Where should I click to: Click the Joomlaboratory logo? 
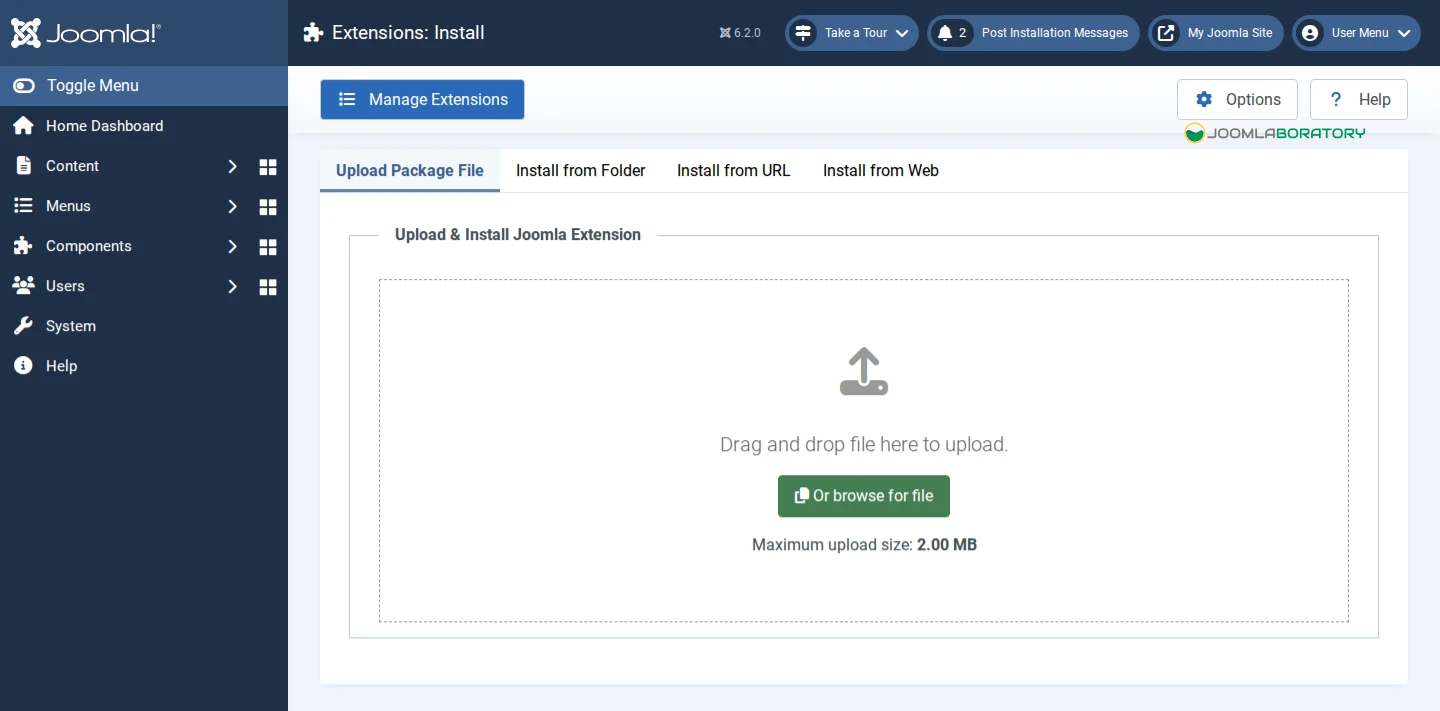pos(1275,133)
